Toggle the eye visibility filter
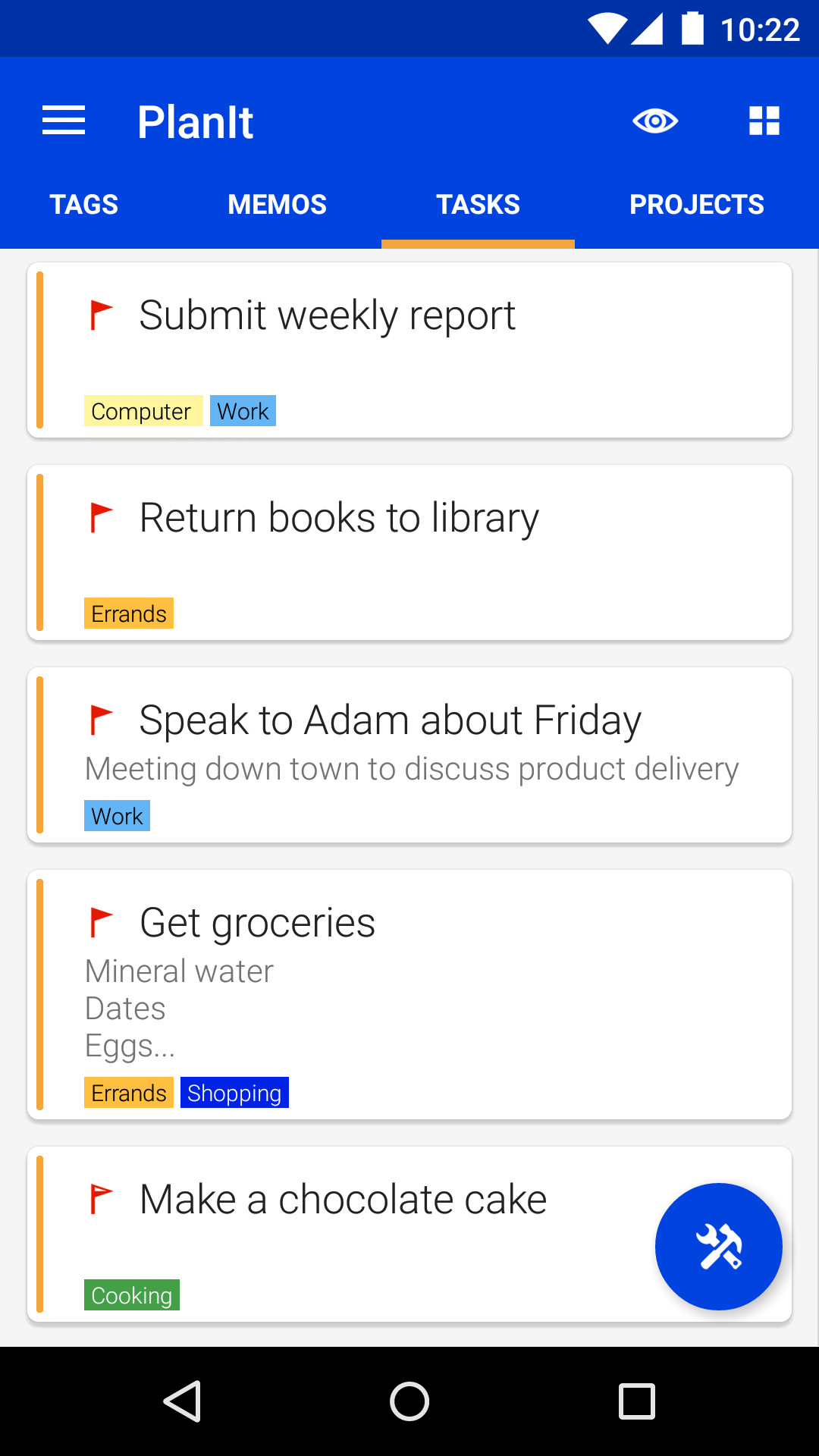This screenshot has height=1456, width=819. point(655,121)
